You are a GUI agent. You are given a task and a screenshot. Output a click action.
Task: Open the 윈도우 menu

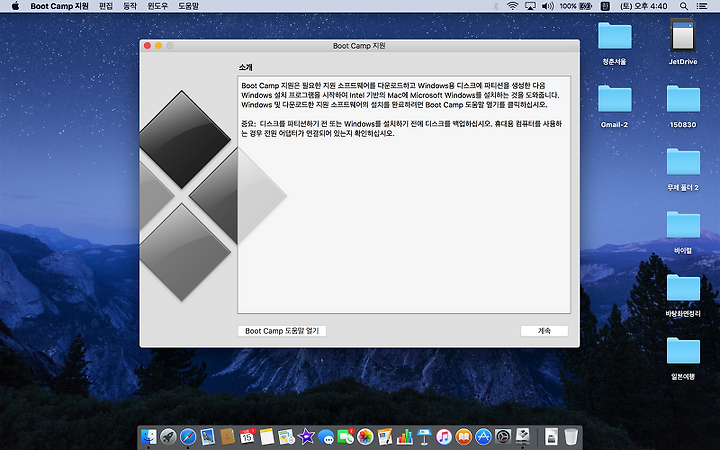[158, 6]
